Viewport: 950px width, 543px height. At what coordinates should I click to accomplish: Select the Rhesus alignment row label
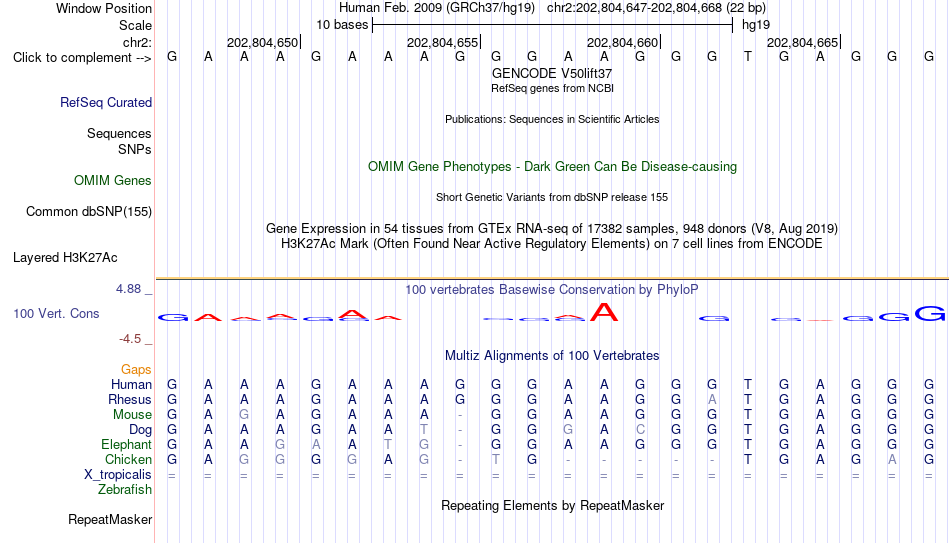click(130, 399)
